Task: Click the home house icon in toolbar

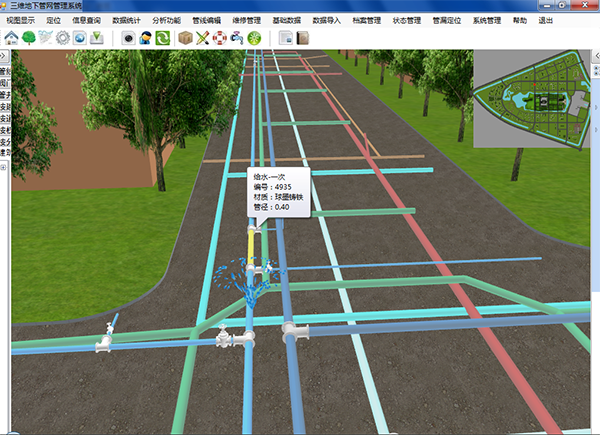Action: [x=11, y=38]
